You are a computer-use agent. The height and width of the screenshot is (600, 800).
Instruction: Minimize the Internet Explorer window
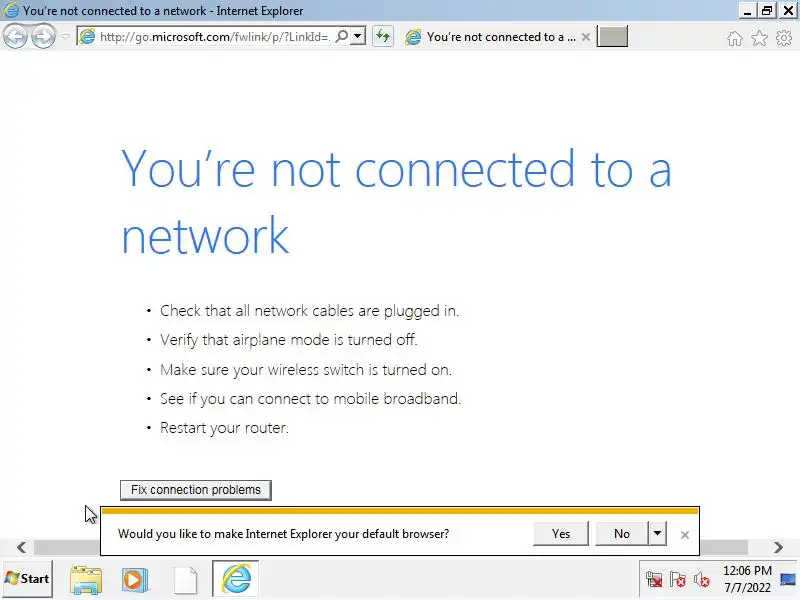747,10
